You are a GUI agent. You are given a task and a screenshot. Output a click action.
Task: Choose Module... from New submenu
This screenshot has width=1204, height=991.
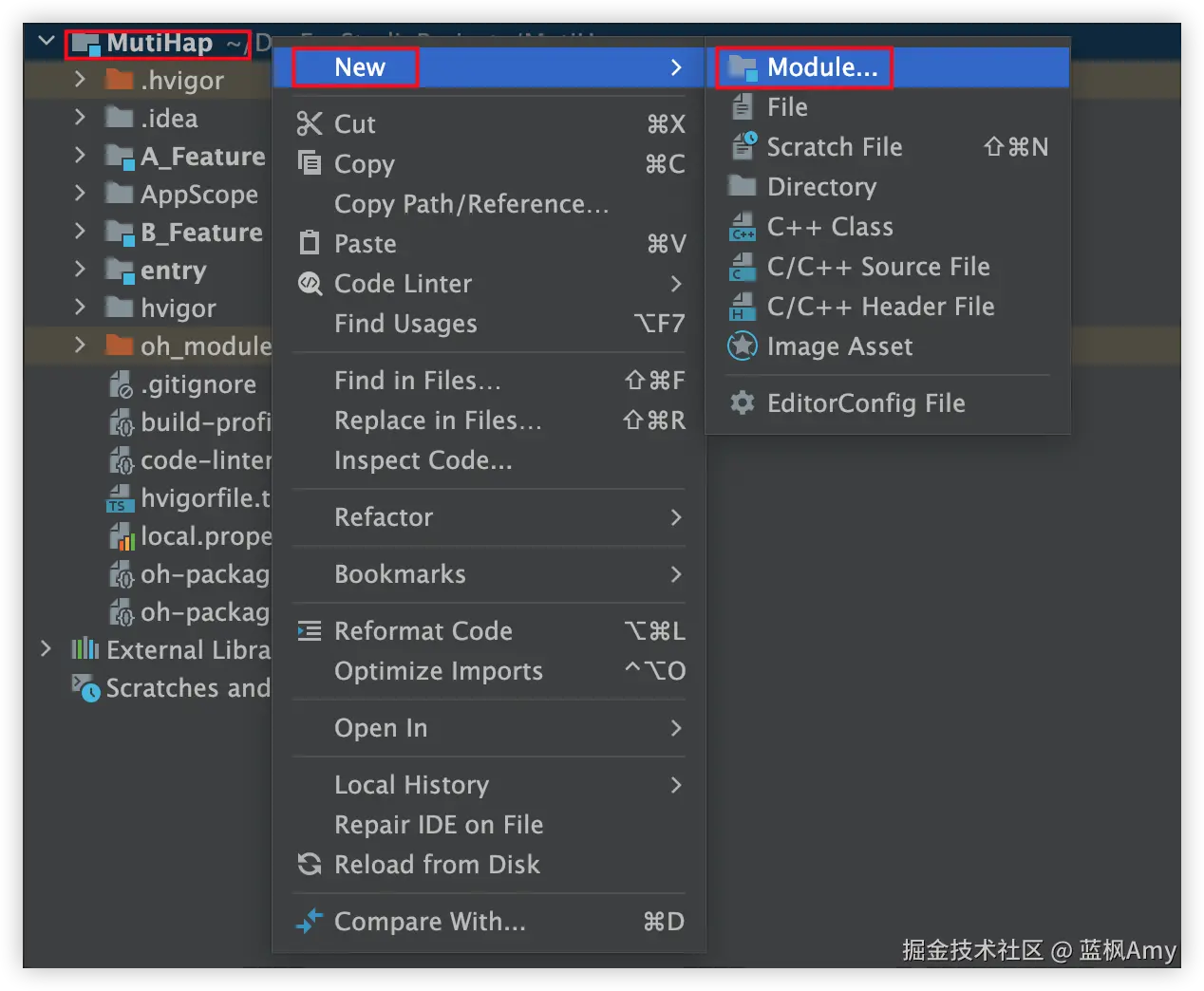pyautogui.click(x=821, y=67)
